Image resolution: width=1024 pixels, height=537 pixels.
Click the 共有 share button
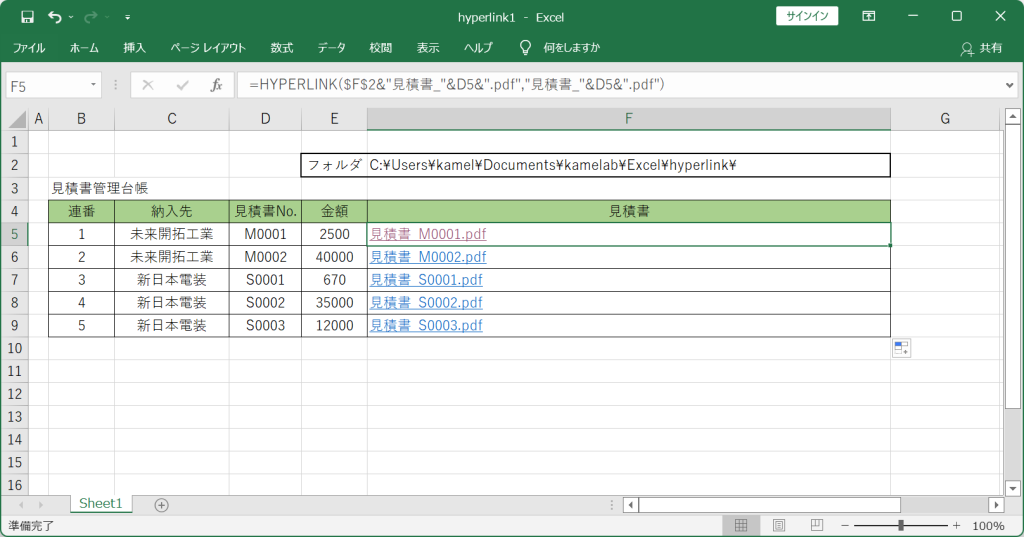click(982, 48)
